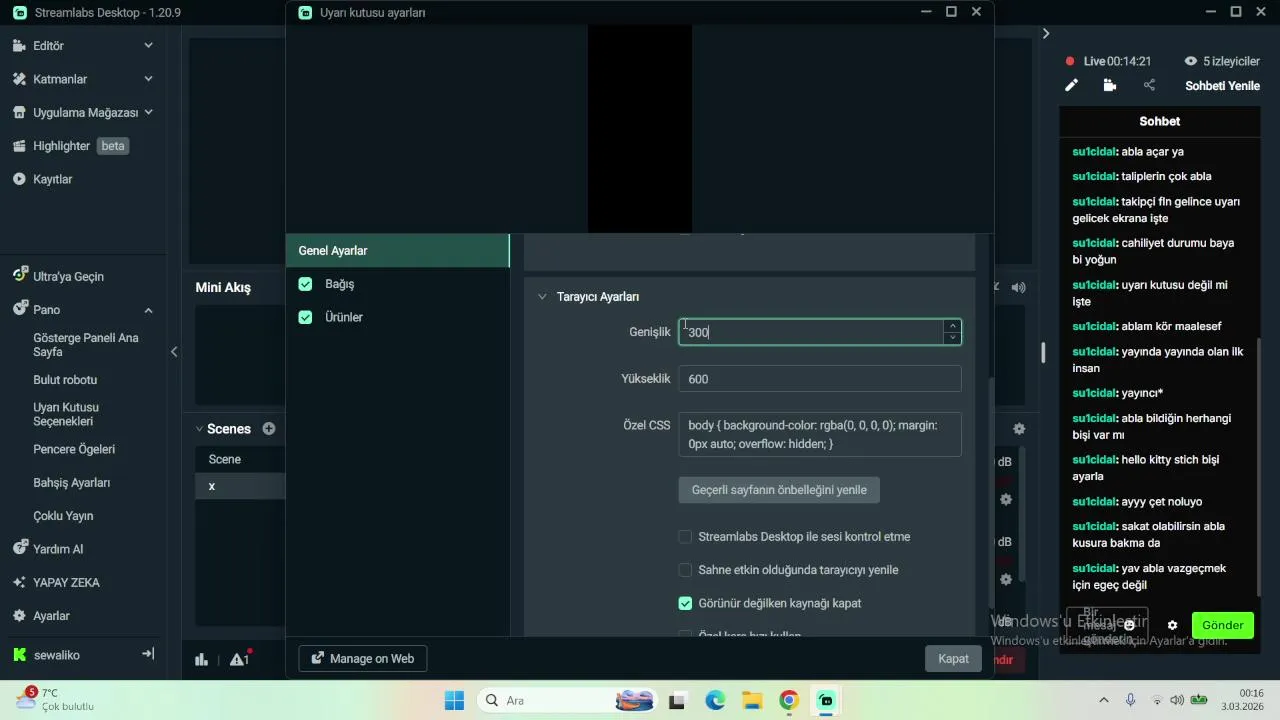
Task: Click the Kick platform logo beside sewaliko
Action: 19,655
